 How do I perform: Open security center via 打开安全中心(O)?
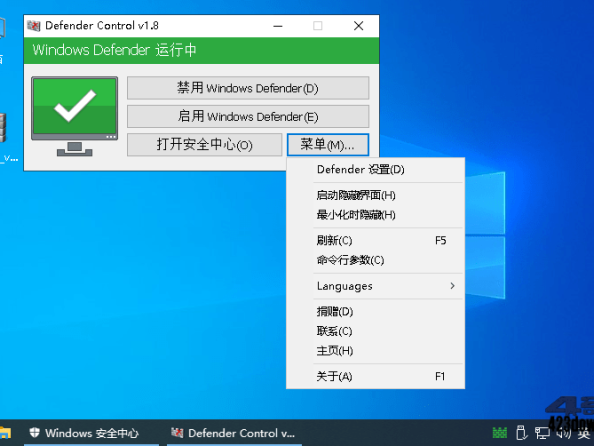point(205,144)
